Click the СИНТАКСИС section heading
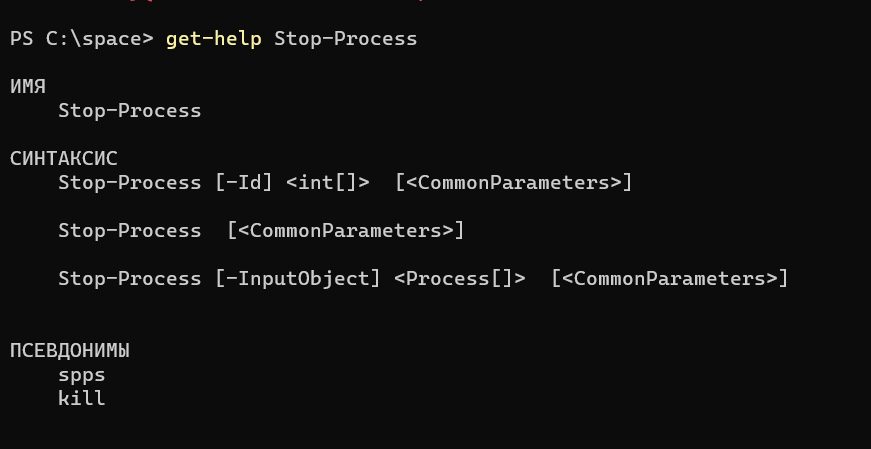 (x=64, y=158)
